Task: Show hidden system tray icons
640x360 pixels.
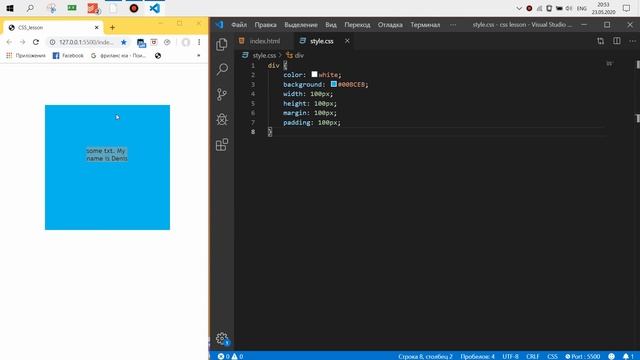Action: tap(519, 8)
